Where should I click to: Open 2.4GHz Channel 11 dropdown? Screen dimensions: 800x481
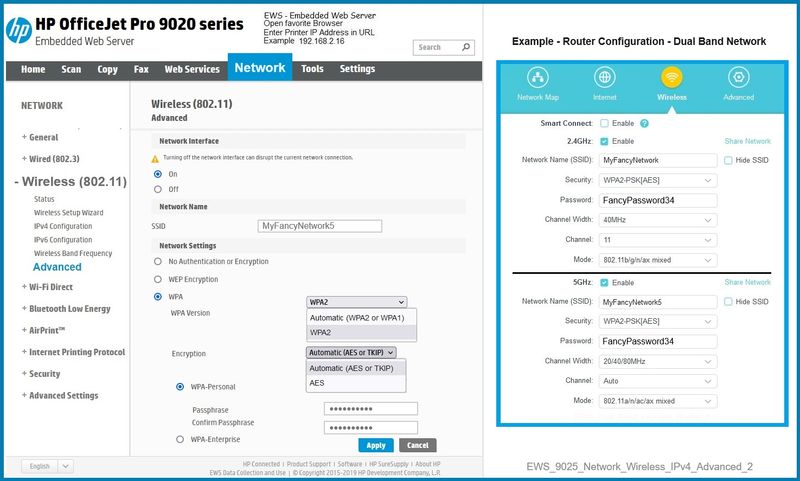click(x=658, y=240)
